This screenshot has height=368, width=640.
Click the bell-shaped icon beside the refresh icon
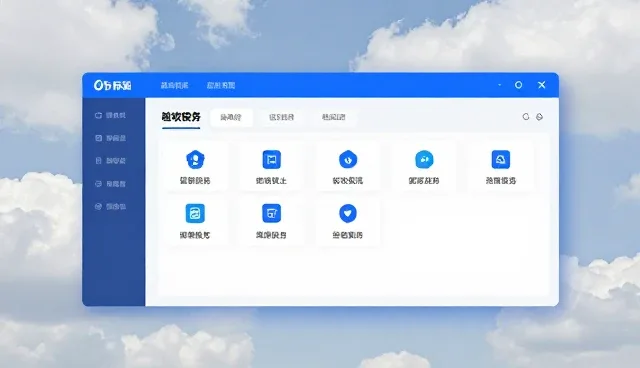(x=540, y=117)
